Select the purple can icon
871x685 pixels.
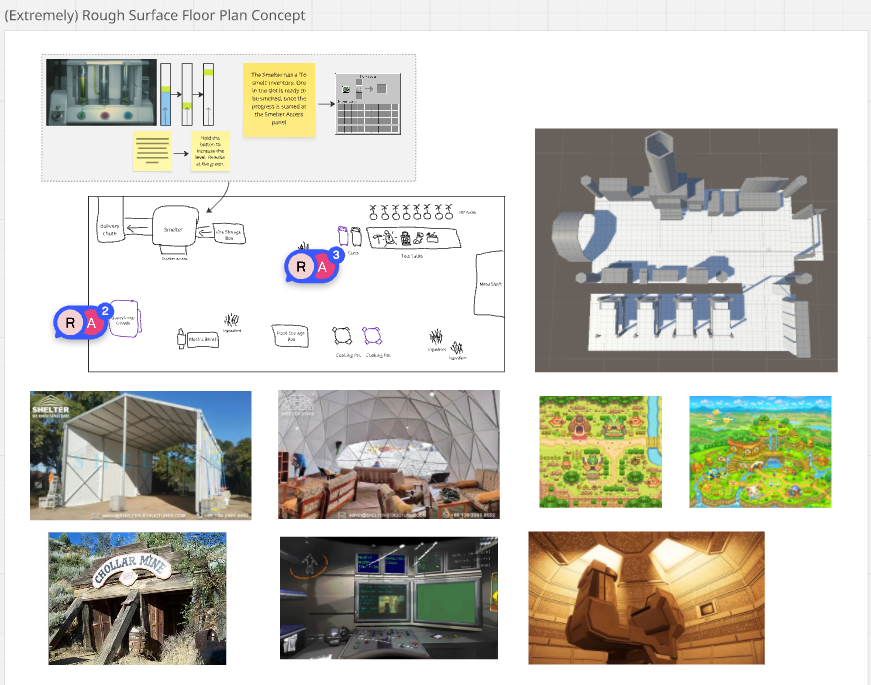click(344, 236)
